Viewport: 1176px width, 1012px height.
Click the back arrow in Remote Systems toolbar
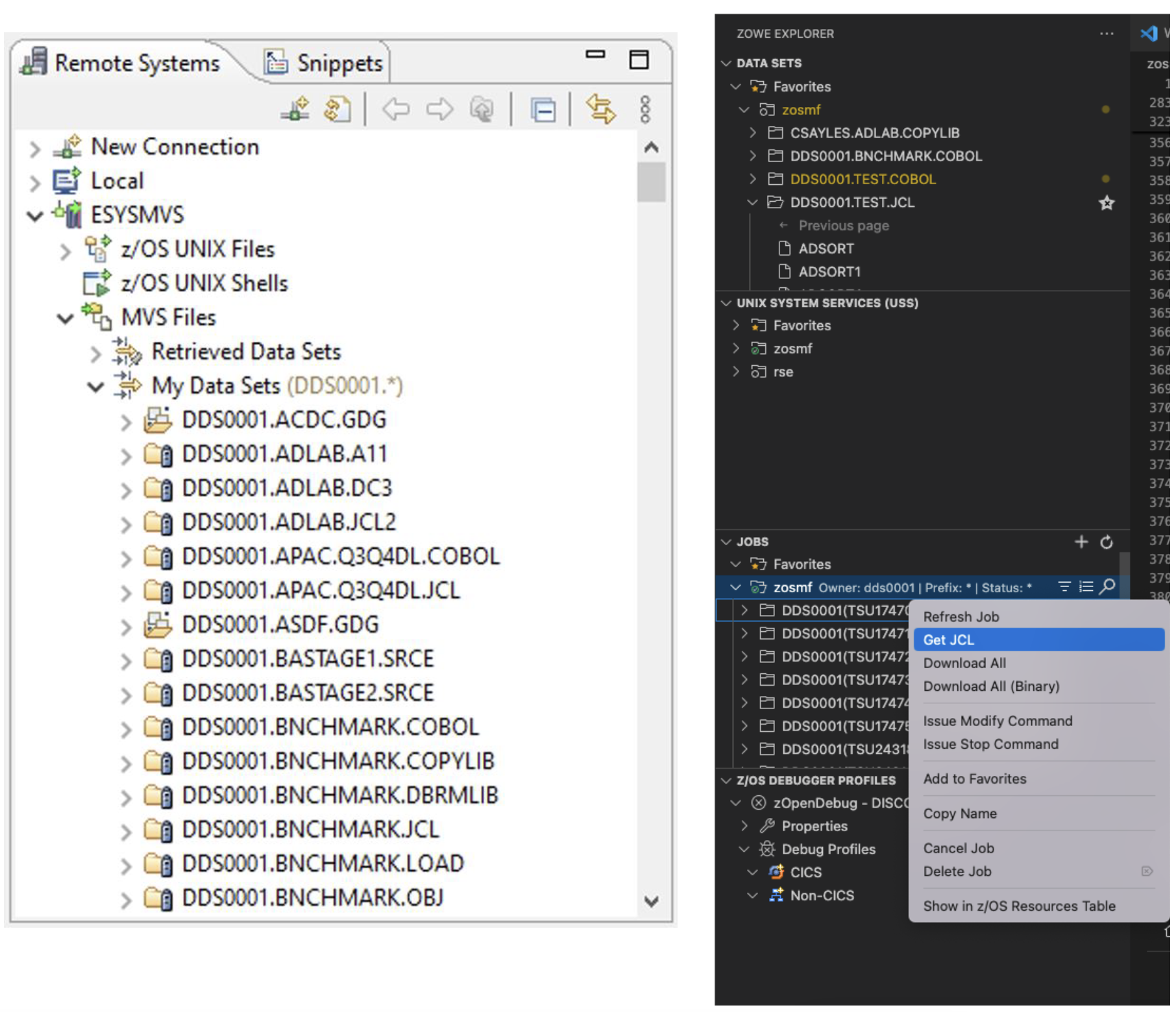395,109
